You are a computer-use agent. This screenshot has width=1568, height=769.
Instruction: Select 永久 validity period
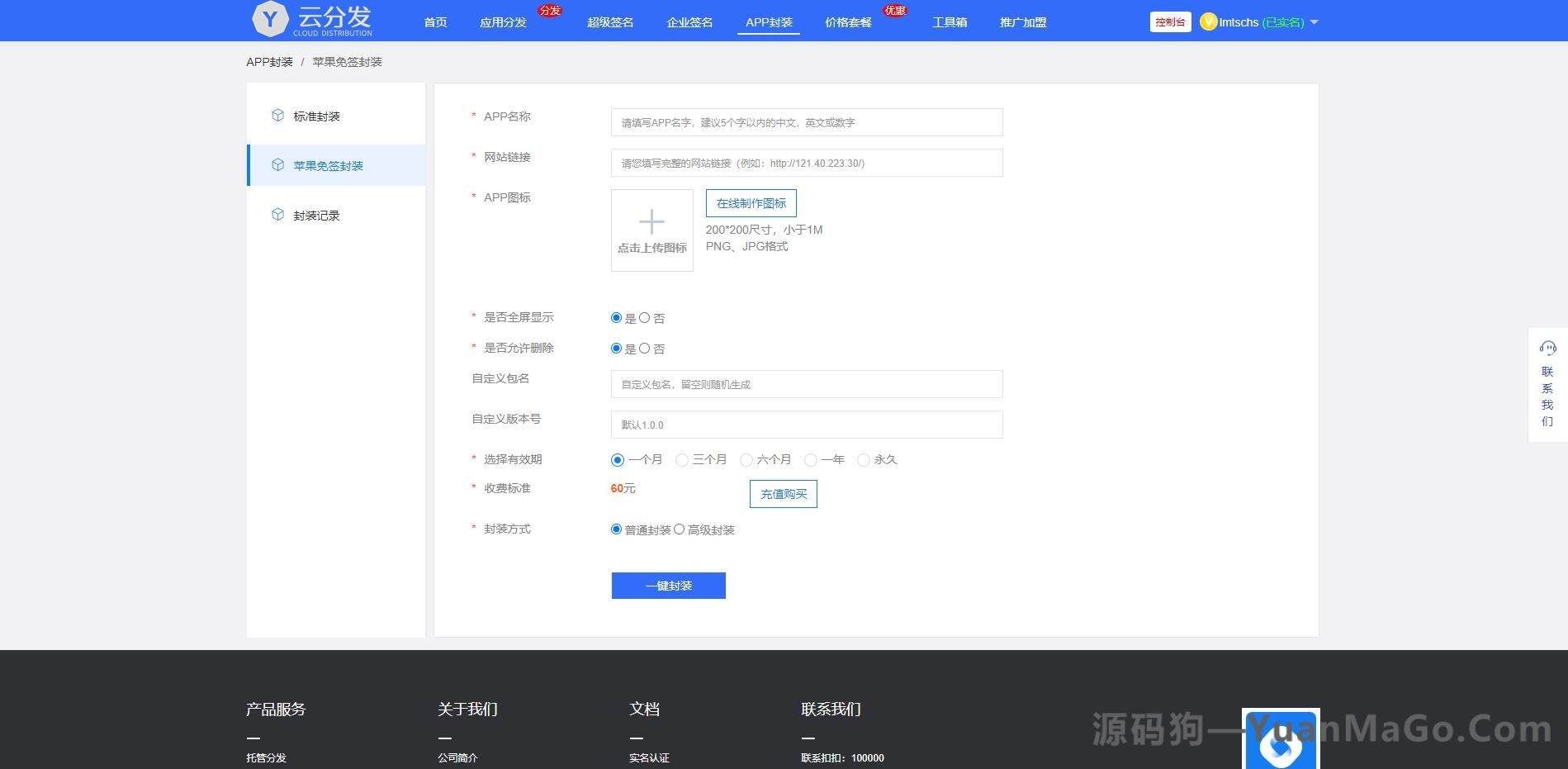[864, 460]
